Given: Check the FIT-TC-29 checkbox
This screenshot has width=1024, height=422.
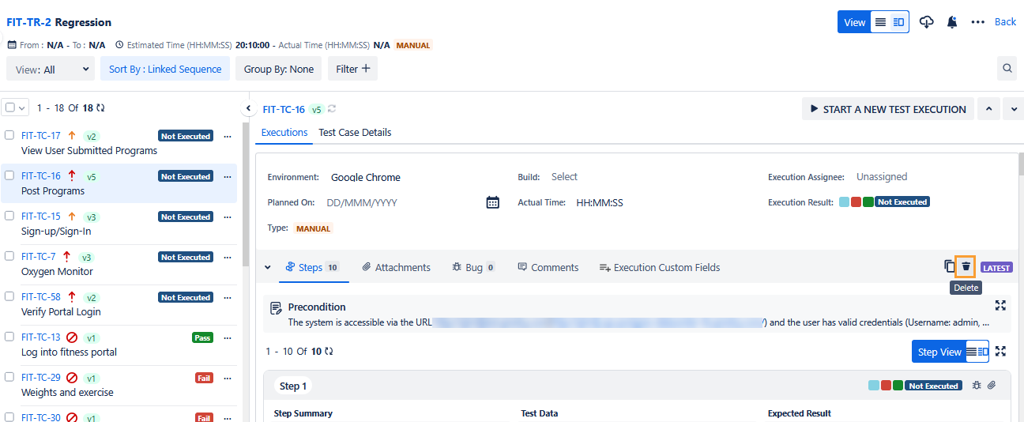Looking at the screenshot, I should click(9, 377).
